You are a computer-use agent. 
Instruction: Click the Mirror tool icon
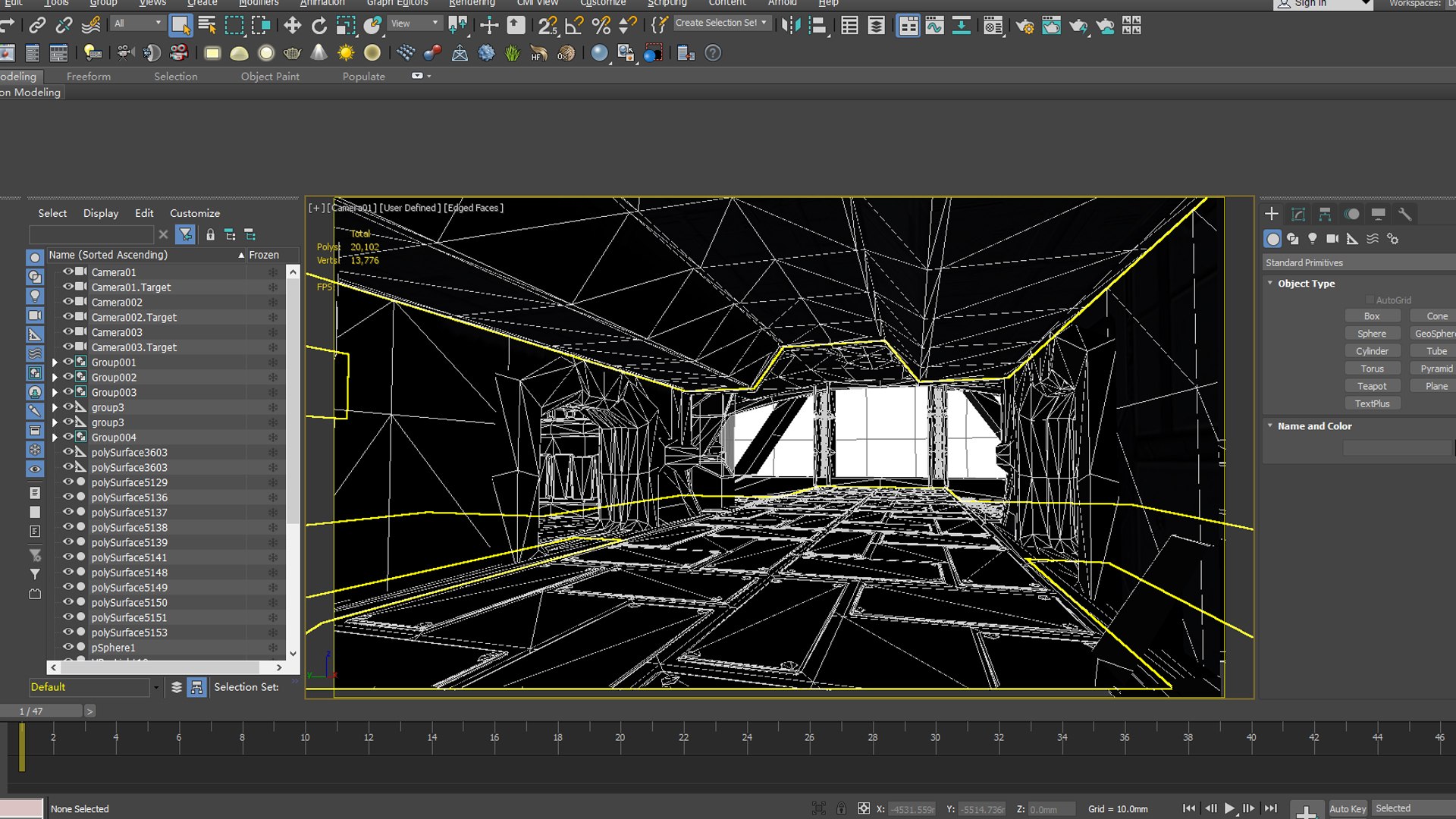[x=791, y=26]
